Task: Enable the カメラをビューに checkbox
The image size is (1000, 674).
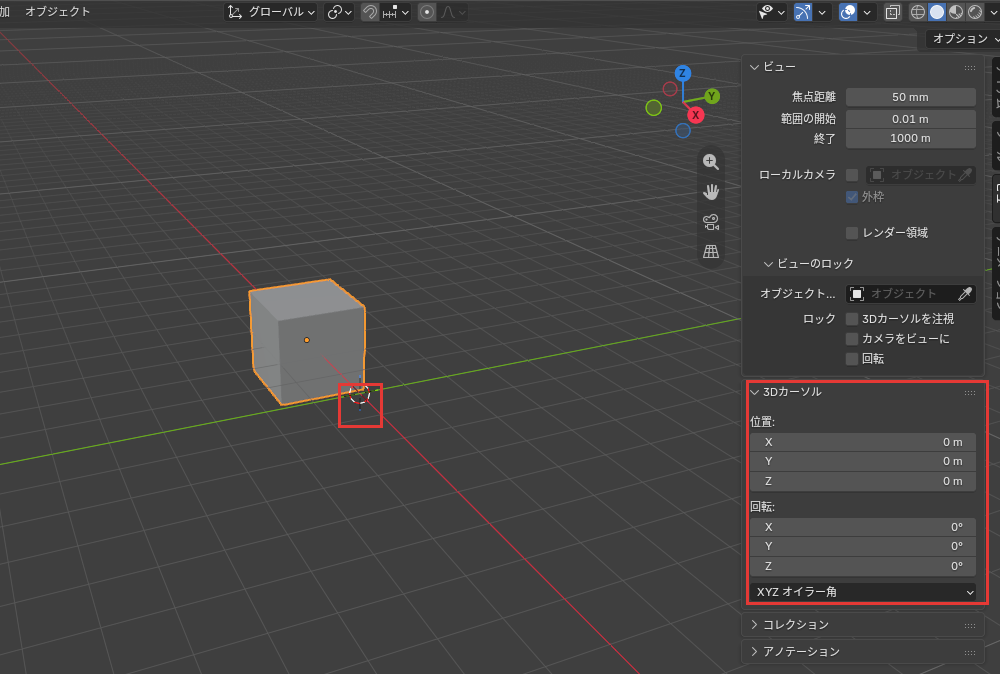Action: pyautogui.click(x=852, y=339)
